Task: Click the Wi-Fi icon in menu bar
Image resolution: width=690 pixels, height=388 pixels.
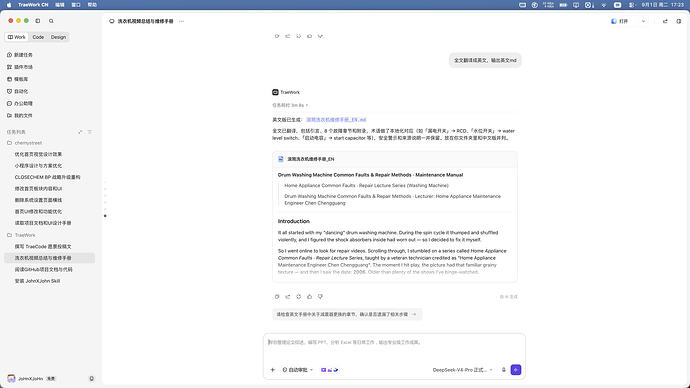Action: [604, 5]
